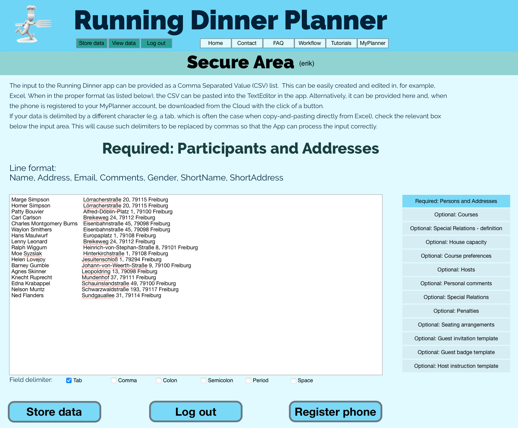518x428 pixels.
Task: Check the Space delimiter option
Action: pos(293,380)
